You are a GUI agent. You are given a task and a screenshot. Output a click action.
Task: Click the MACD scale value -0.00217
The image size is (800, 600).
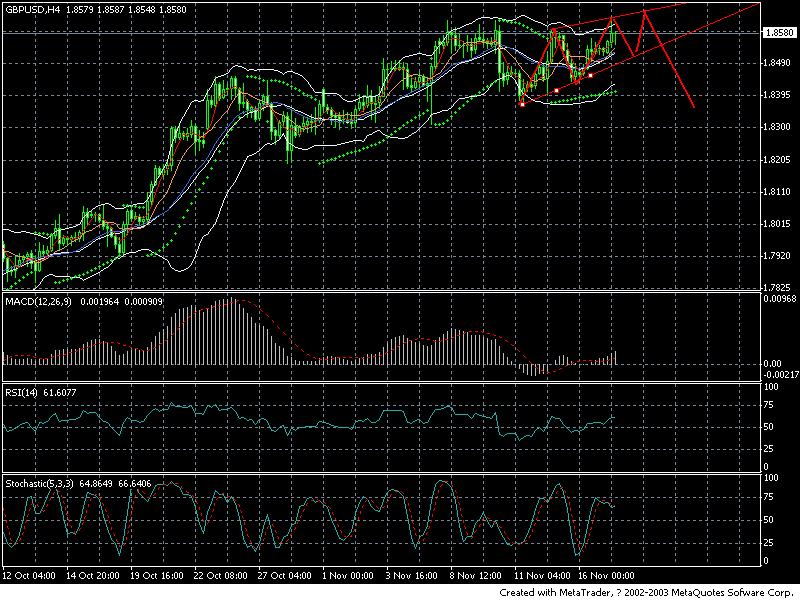click(x=781, y=375)
